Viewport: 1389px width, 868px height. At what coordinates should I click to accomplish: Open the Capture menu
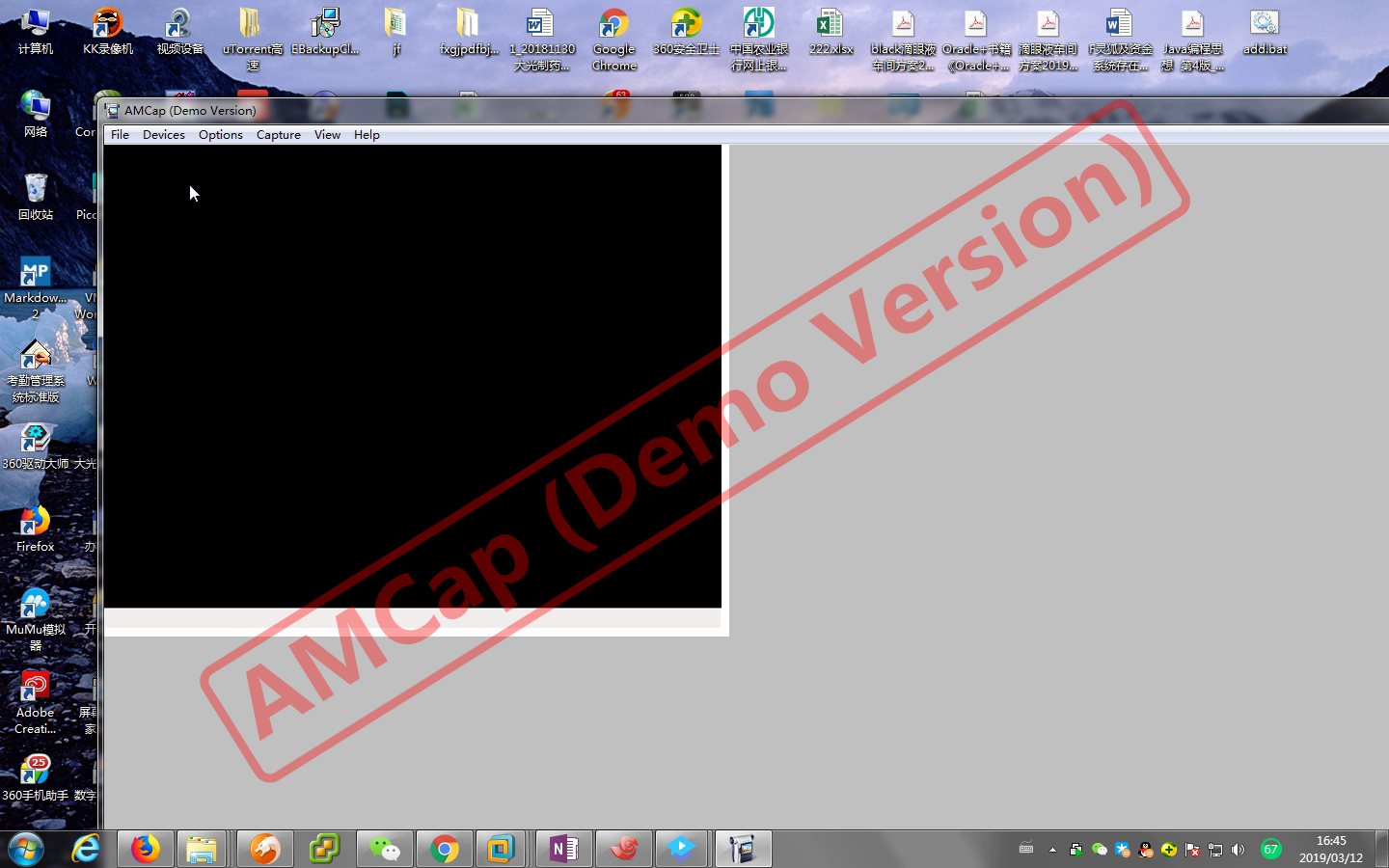(278, 135)
